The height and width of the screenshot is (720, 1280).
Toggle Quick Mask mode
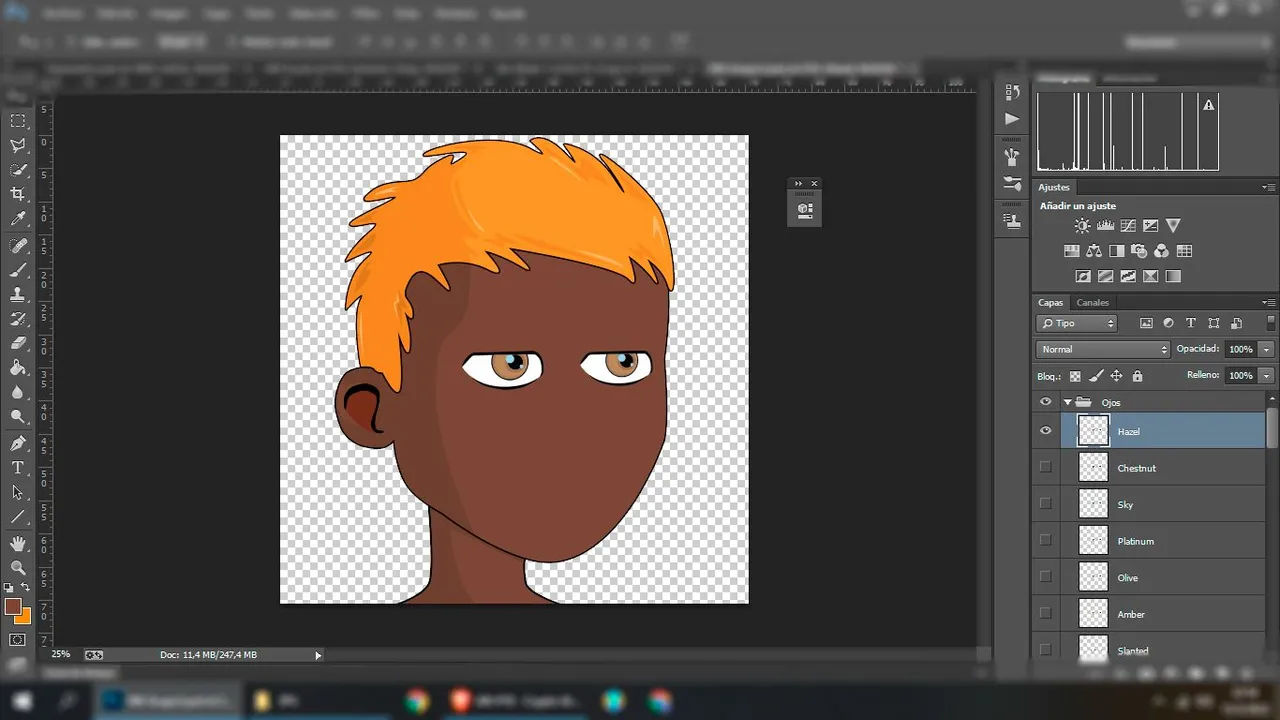coord(18,639)
